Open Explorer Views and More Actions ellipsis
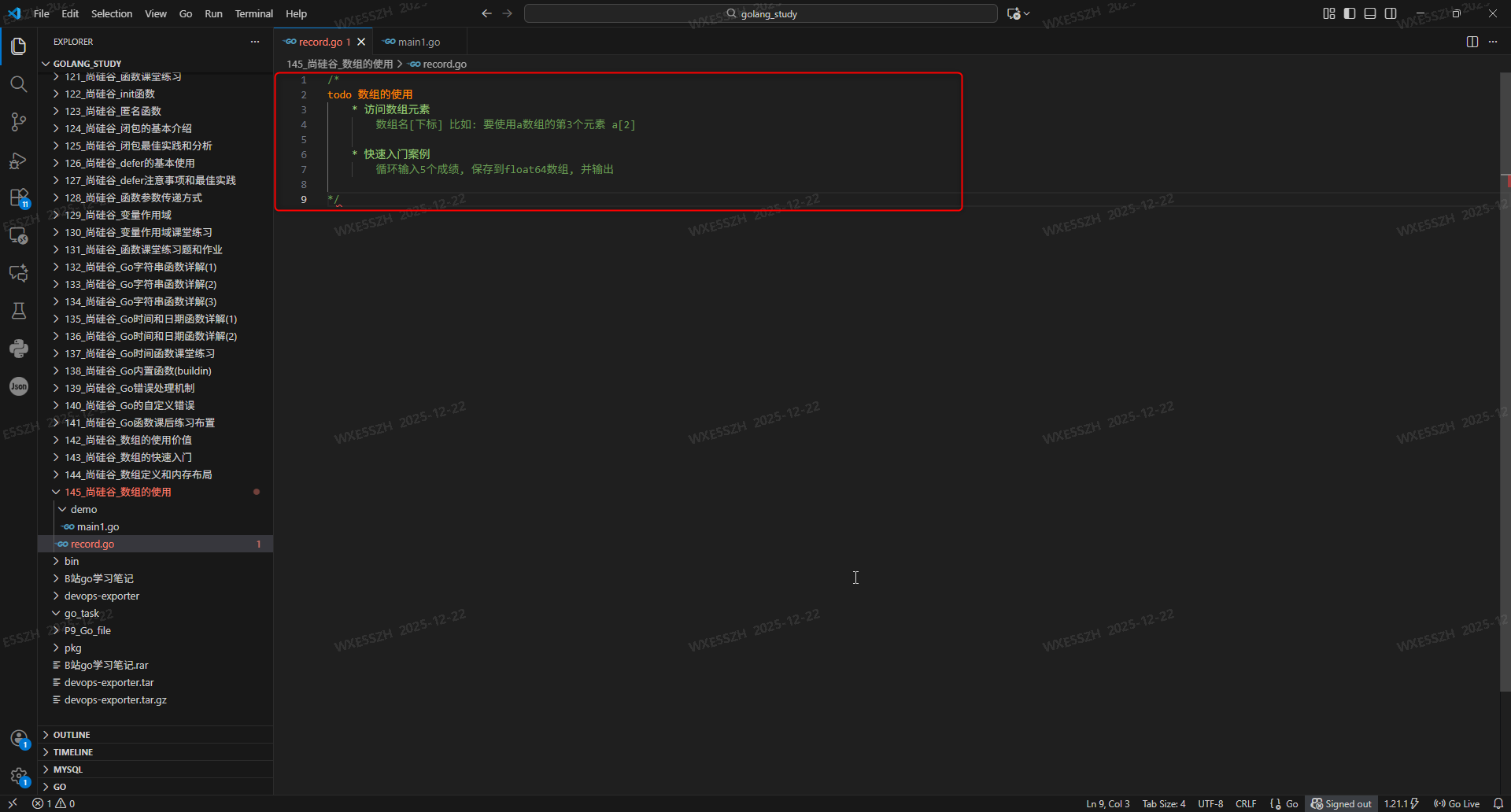This screenshot has height=812, width=1511. pyautogui.click(x=255, y=42)
